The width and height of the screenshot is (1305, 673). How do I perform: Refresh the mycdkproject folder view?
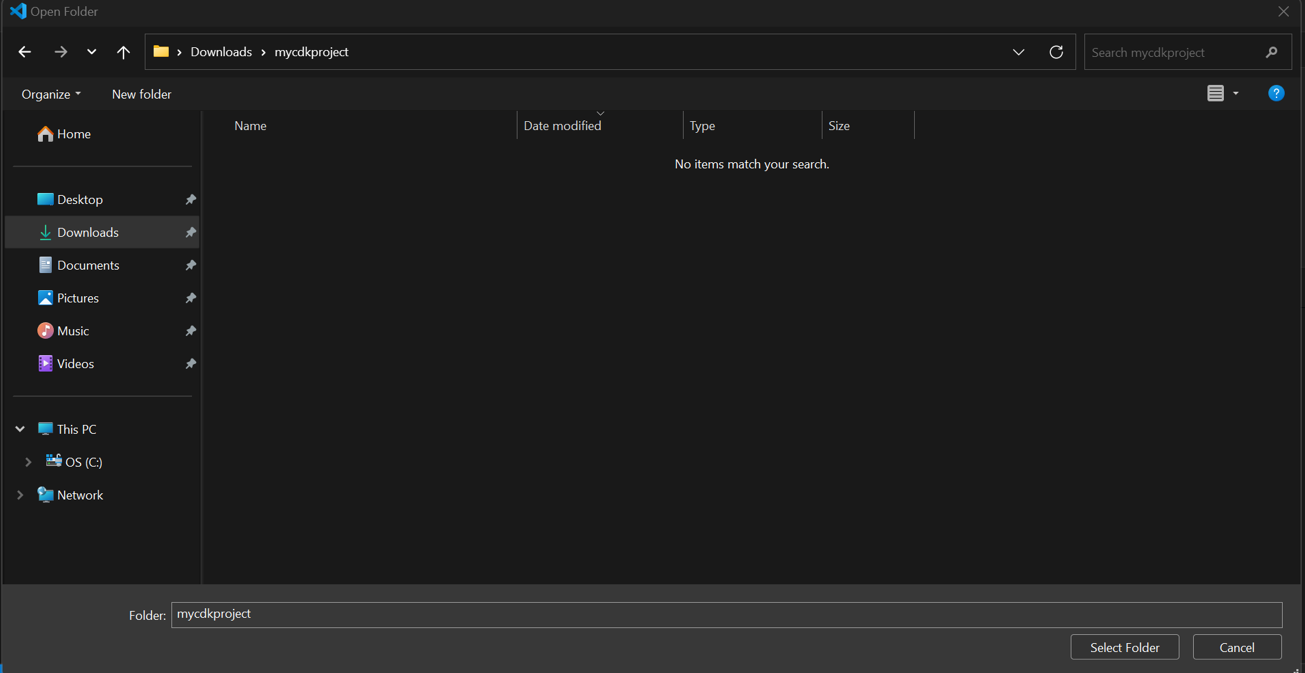tap(1056, 51)
